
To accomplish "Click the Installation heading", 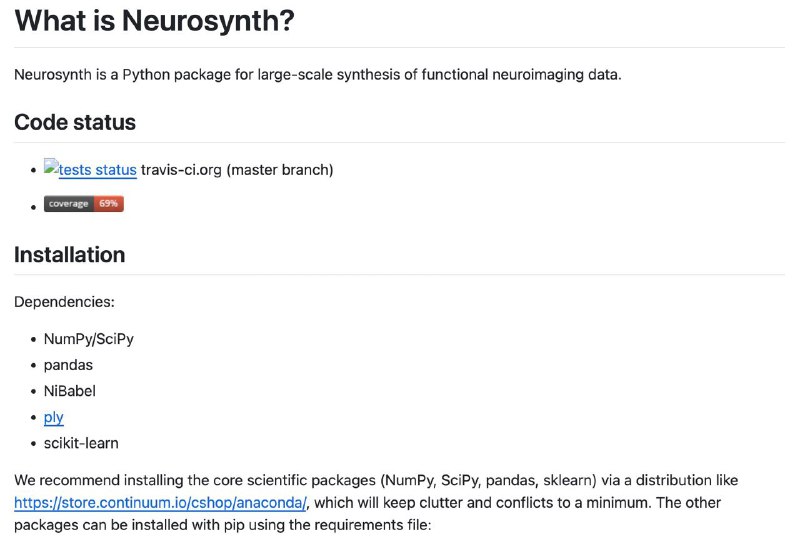I will click(70, 255).
